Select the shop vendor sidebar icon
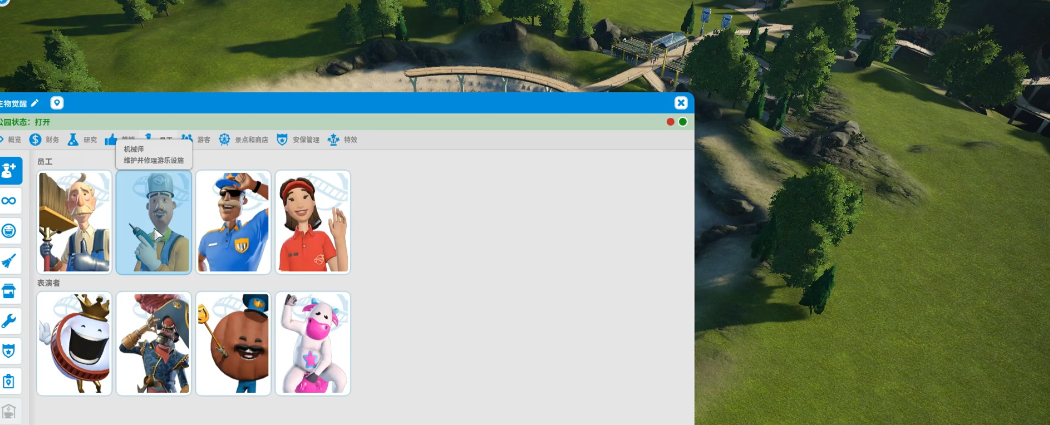 point(9,291)
